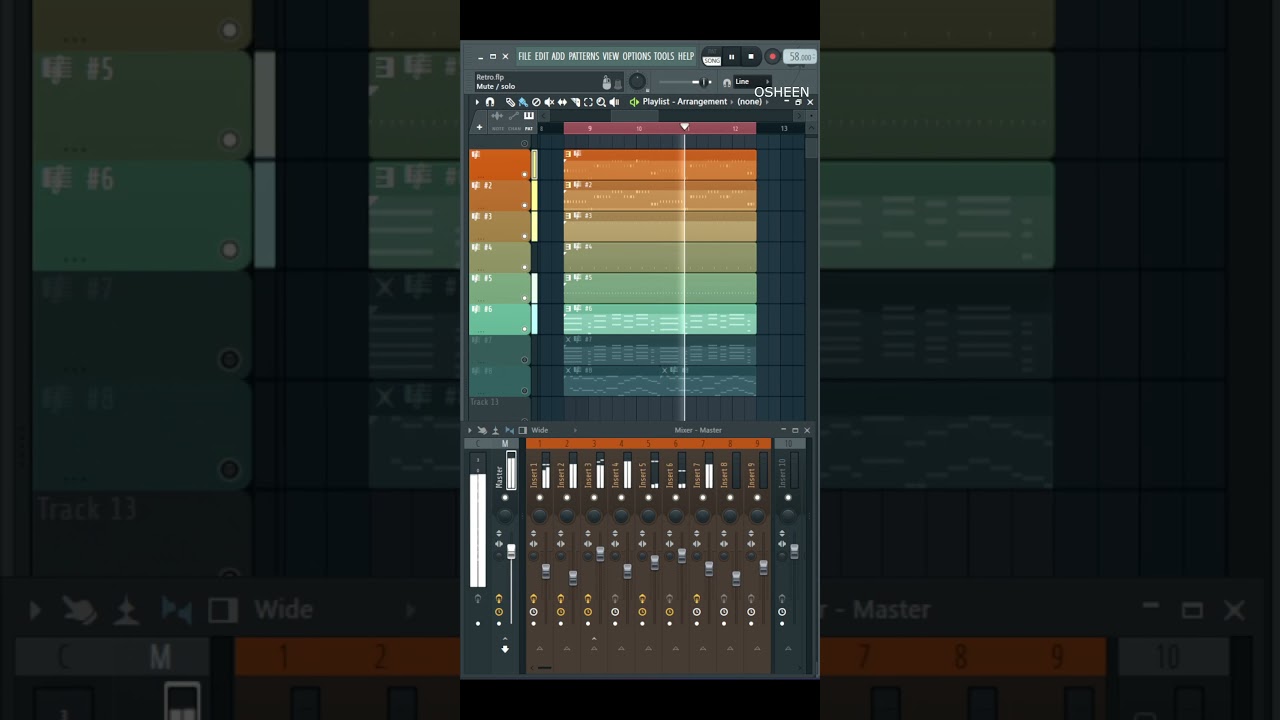The image size is (1280, 720).
Task: Select the Mute tool with crossed speaker
Action: [549, 102]
